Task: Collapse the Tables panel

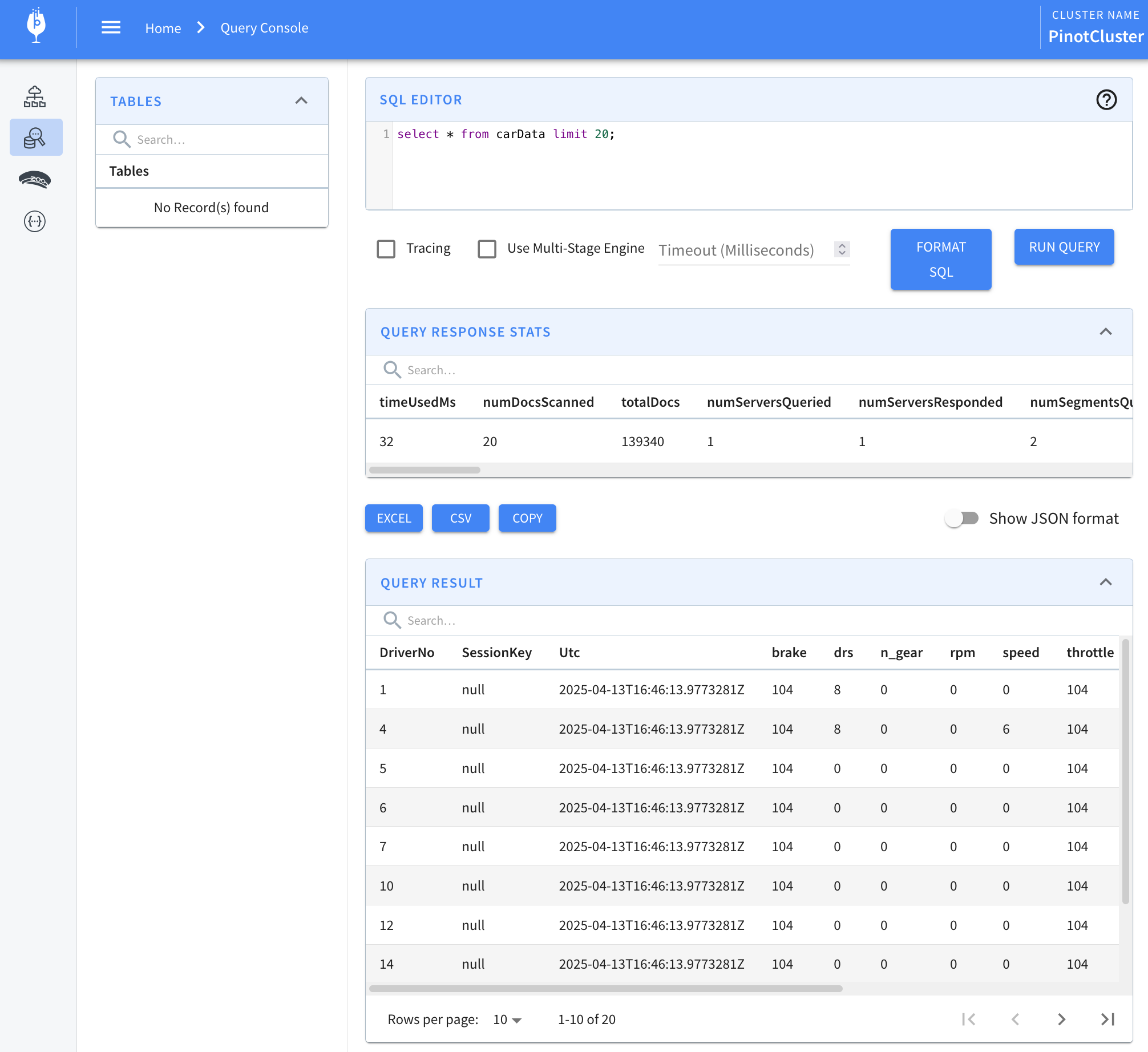Action: [x=301, y=101]
